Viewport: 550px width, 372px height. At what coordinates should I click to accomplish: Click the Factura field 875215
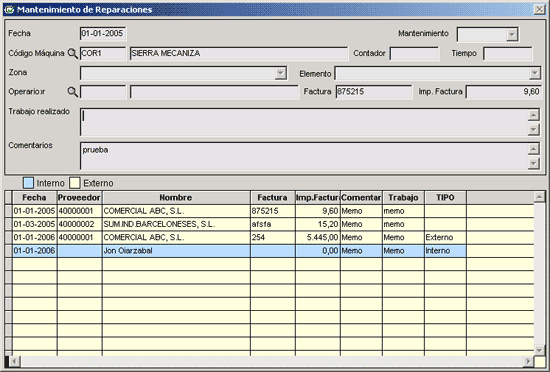374,92
